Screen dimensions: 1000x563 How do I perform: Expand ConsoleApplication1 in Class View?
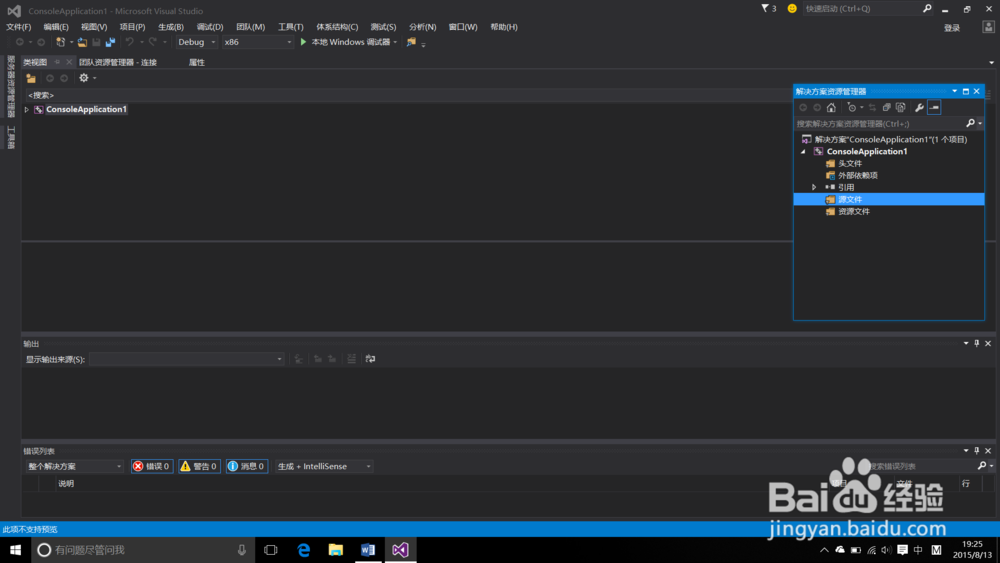click(x=27, y=110)
